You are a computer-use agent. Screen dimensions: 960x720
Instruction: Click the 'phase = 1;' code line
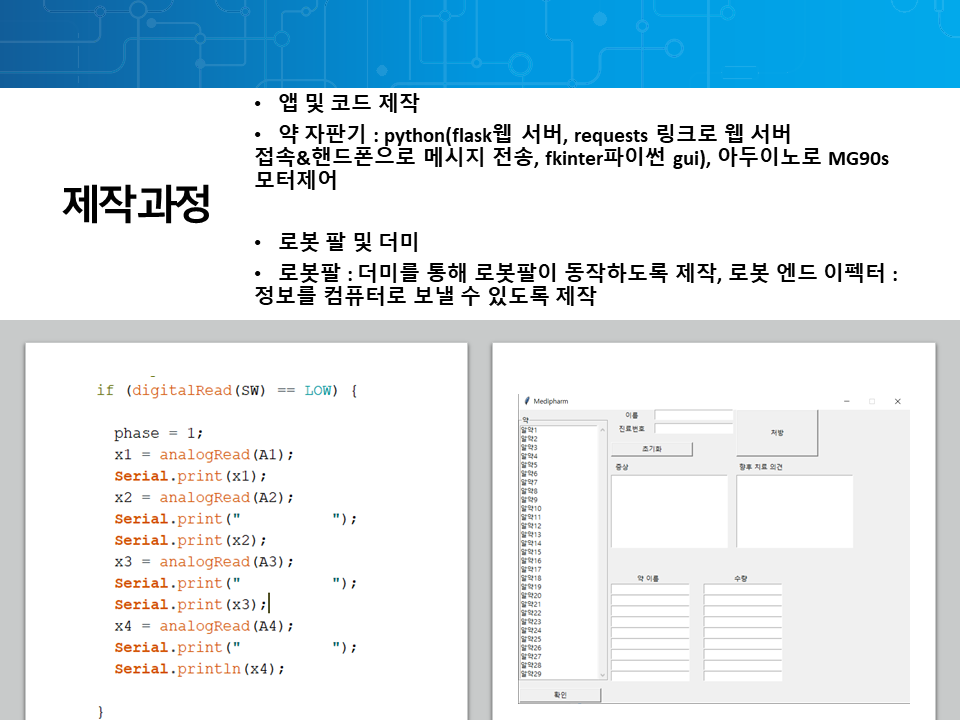click(x=158, y=433)
